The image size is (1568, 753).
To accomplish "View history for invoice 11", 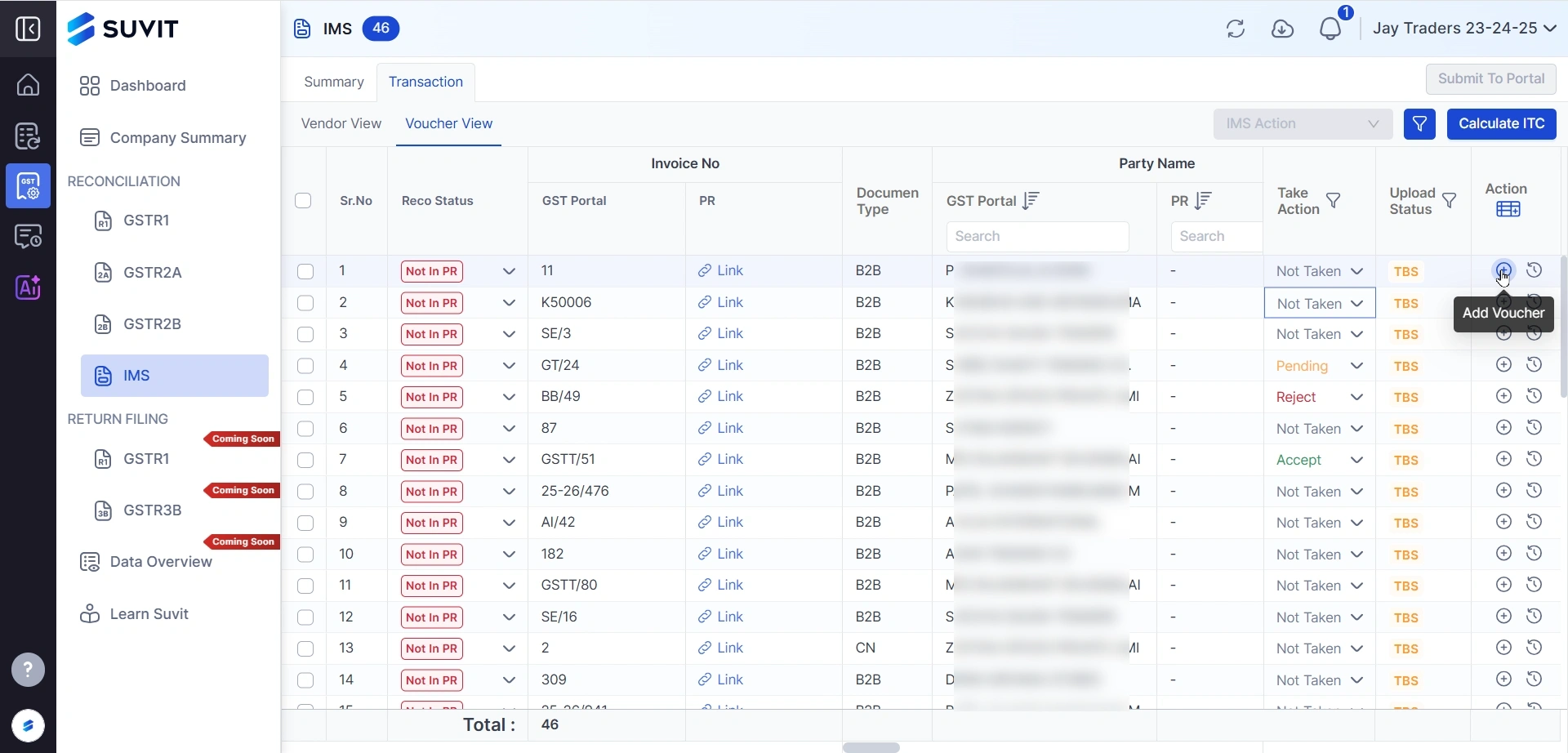I will click(1535, 270).
